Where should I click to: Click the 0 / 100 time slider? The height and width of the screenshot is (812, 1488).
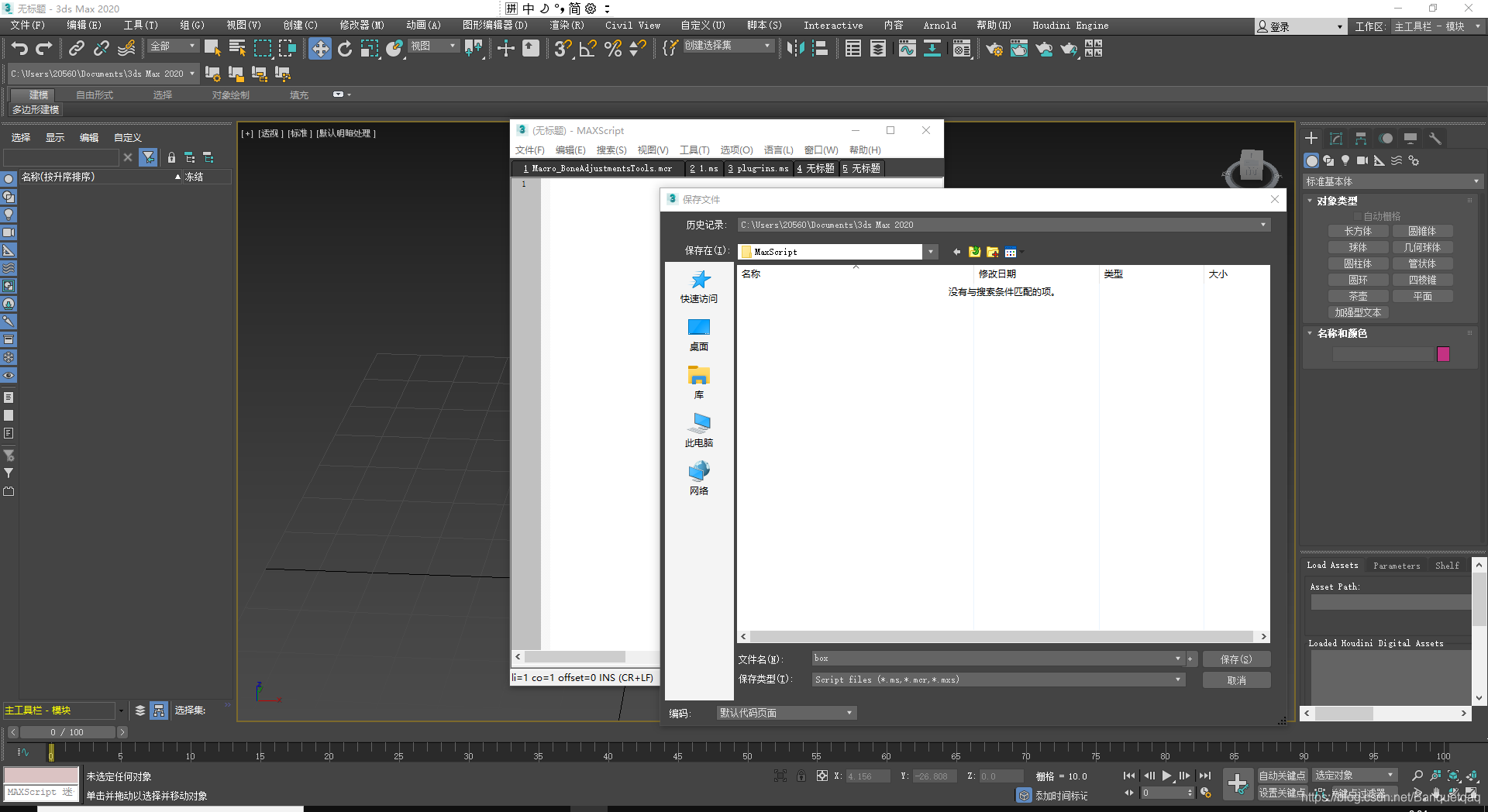67,732
